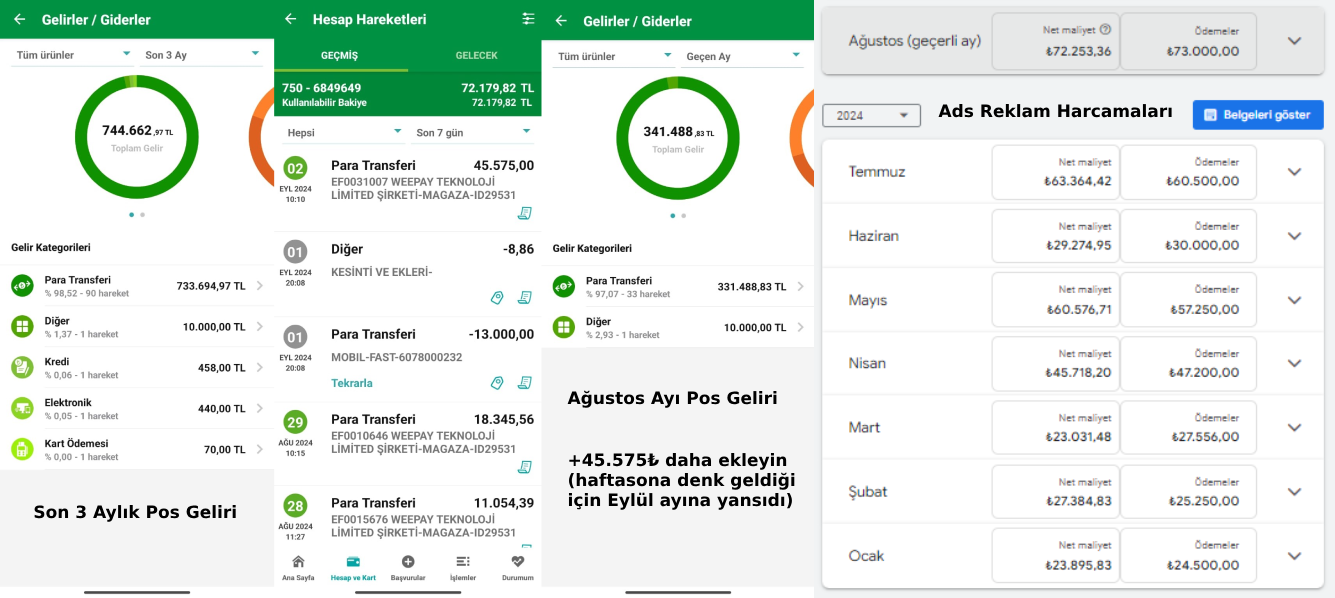Screen dimensions: 1335x598
Task: Expand Mayıs row chevron
Action: (x=1294, y=300)
